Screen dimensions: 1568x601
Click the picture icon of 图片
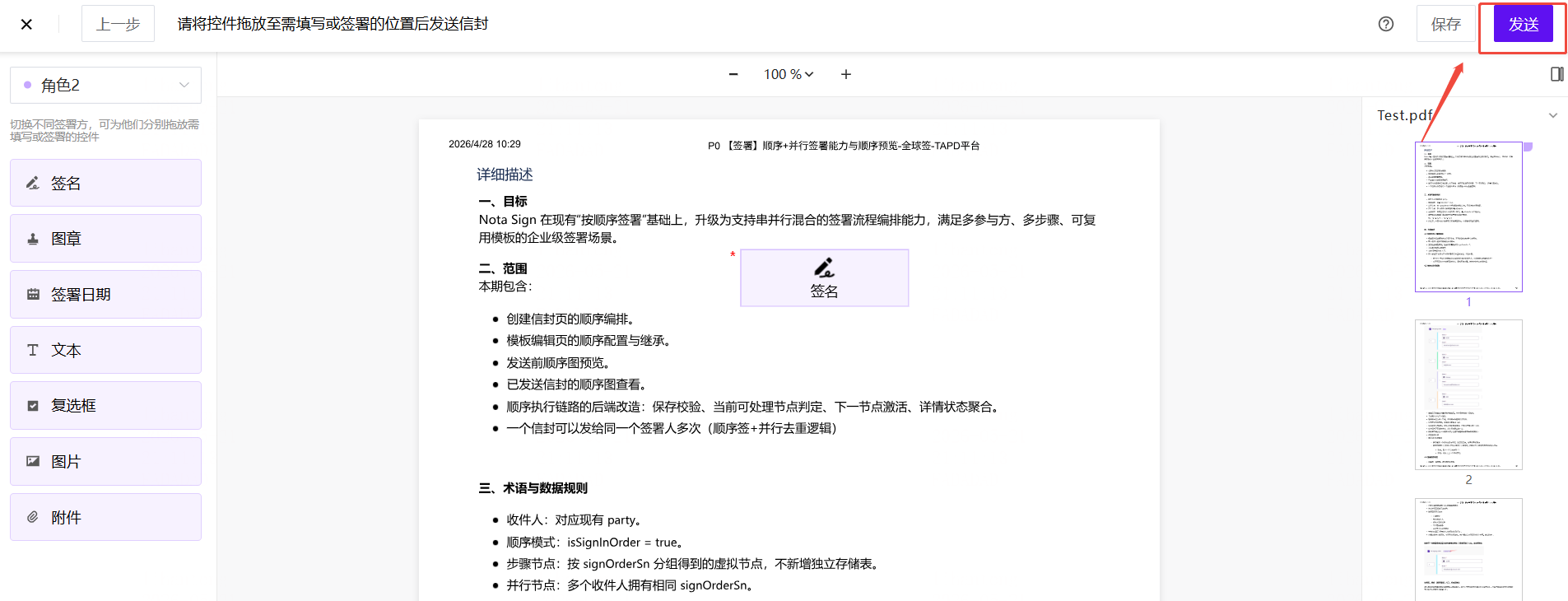click(33, 461)
